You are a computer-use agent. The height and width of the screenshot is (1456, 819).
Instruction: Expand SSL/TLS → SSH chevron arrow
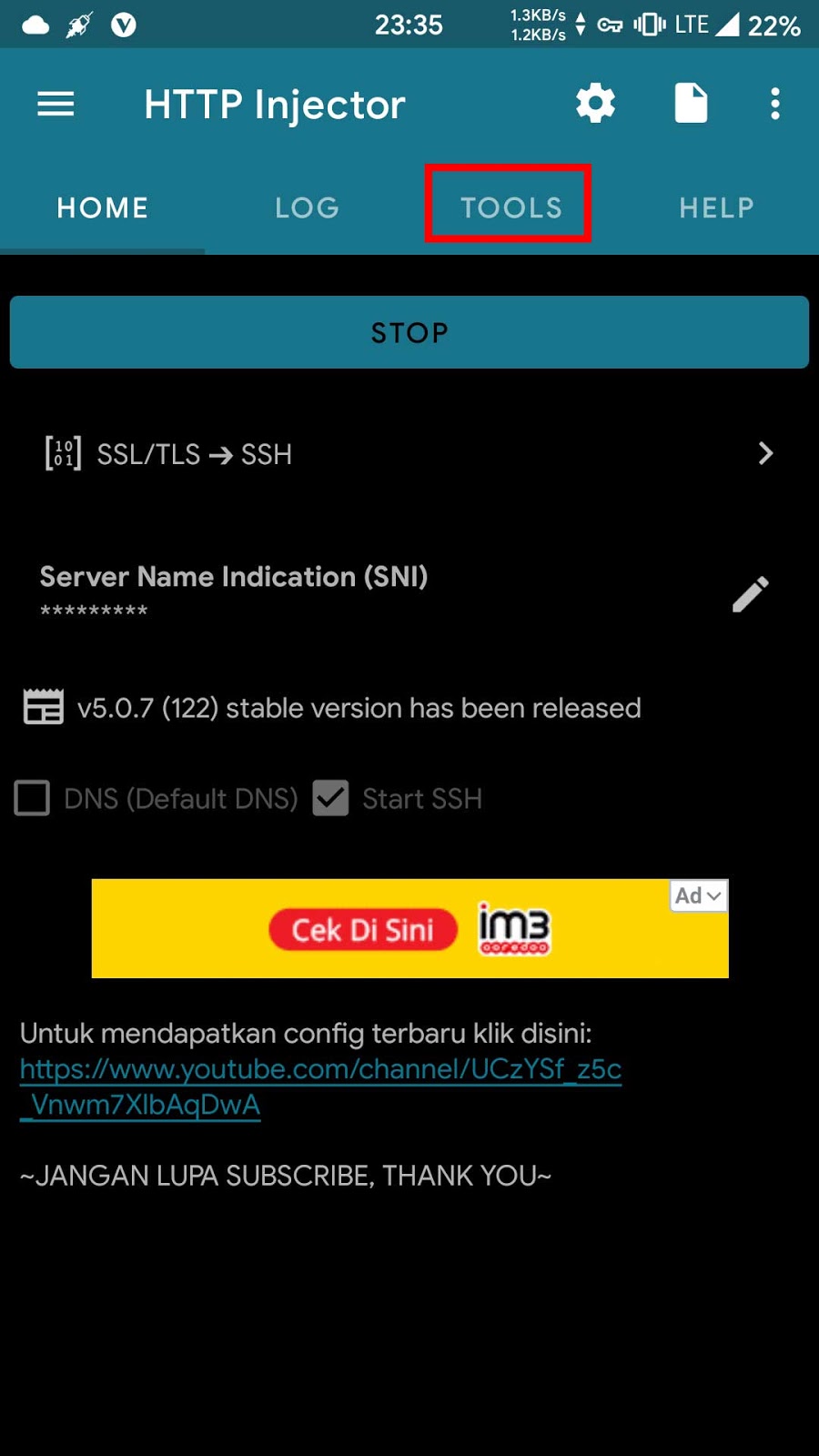pos(765,453)
